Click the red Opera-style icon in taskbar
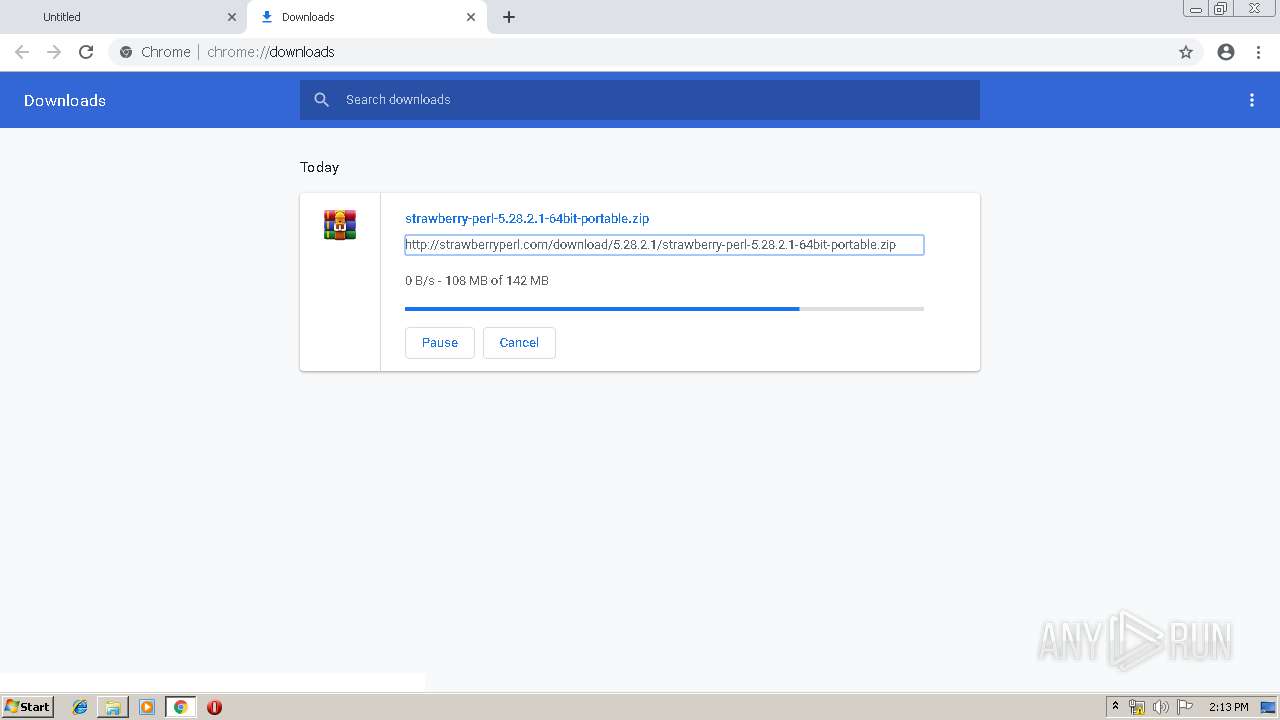The width and height of the screenshot is (1280, 720). pyautogui.click(x=214, y=707)
